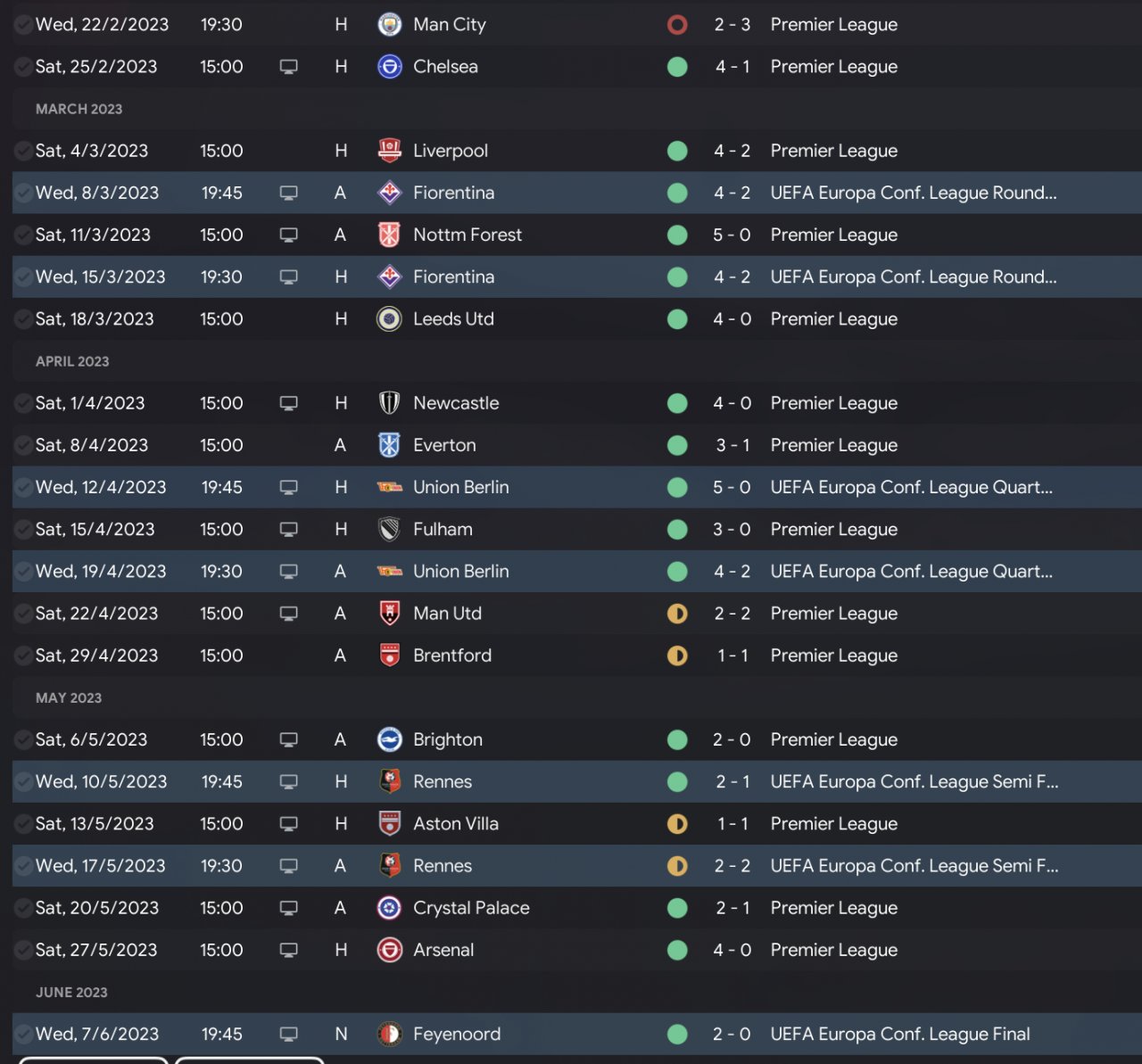Toggle the checkmark beside Wed, 22/2/2023

click(23, 25)
